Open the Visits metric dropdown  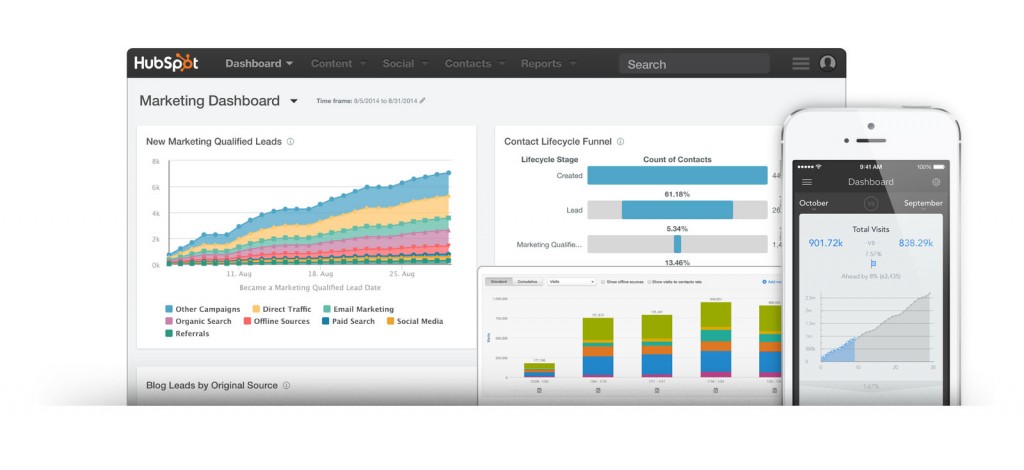571,282
